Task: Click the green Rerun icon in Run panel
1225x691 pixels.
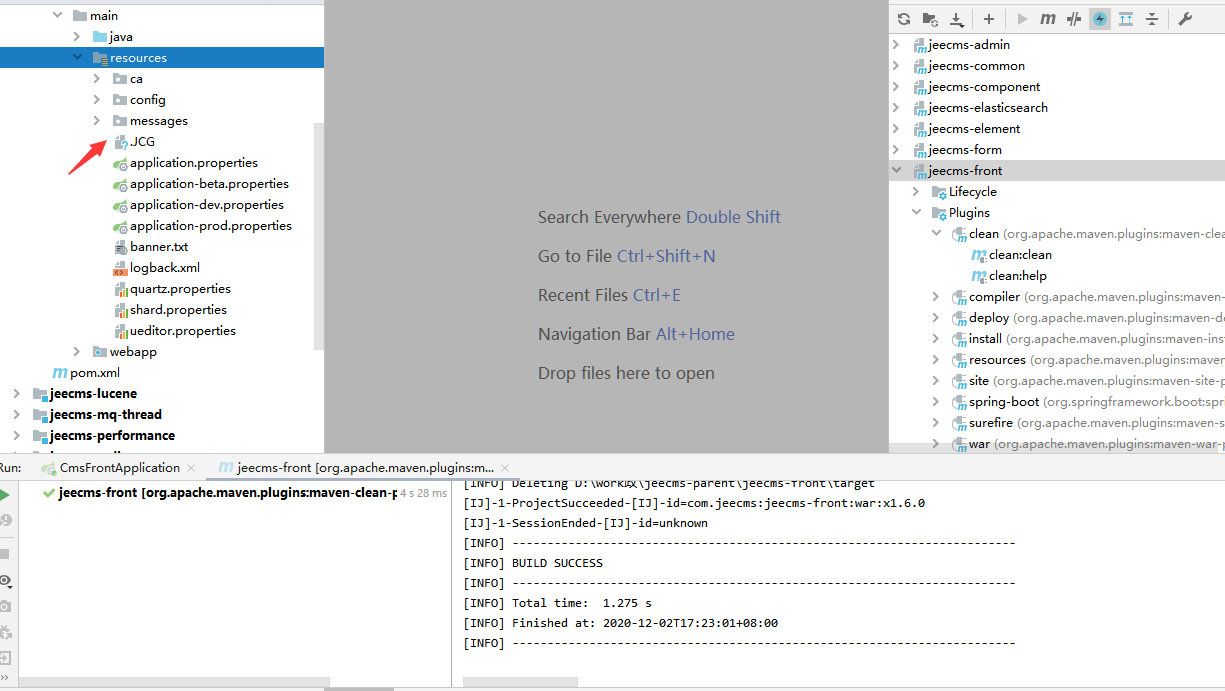Action: click(5, 495)
